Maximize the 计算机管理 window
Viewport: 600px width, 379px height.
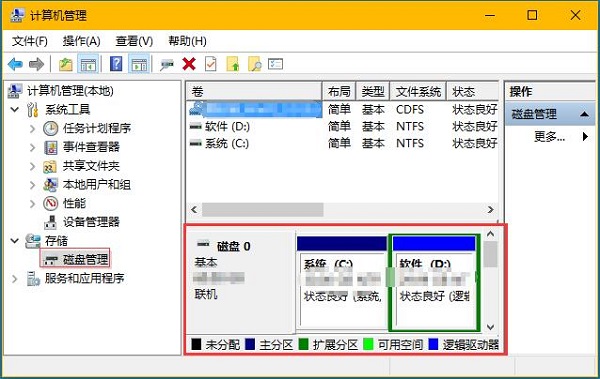532,15
